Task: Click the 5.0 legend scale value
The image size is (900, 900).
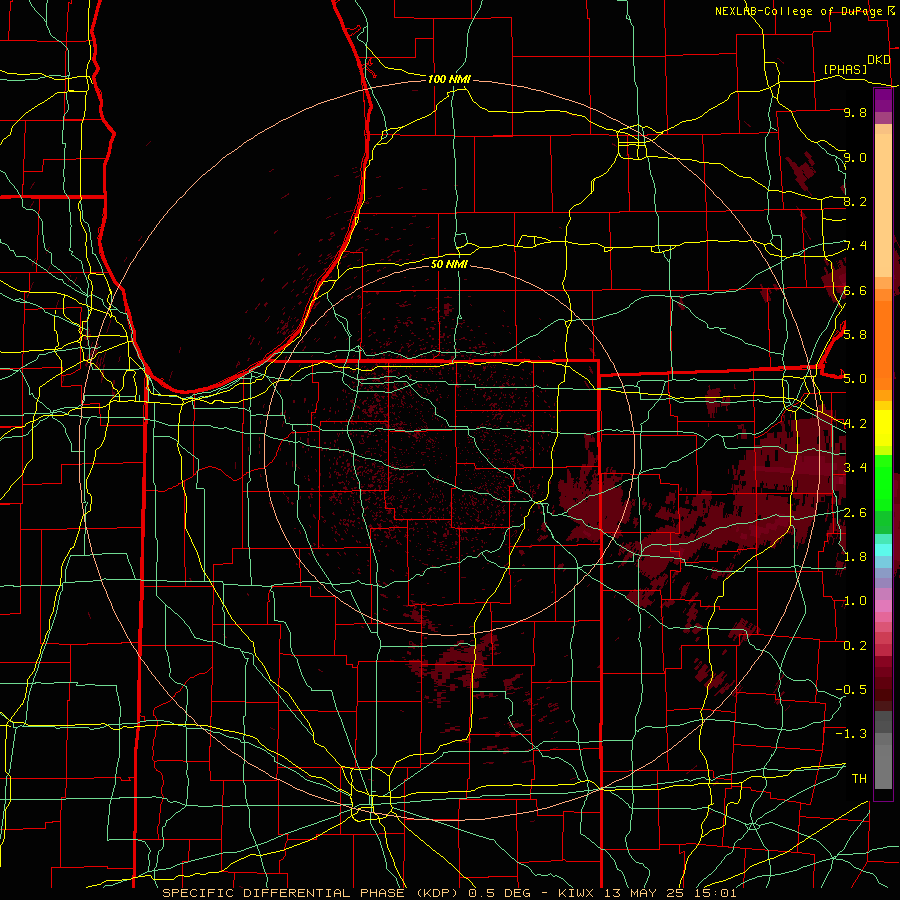Action: [x=855, y=379]
